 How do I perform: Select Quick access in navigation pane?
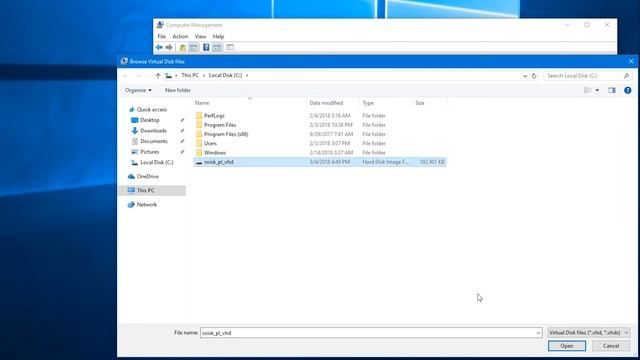pos(148,109)
